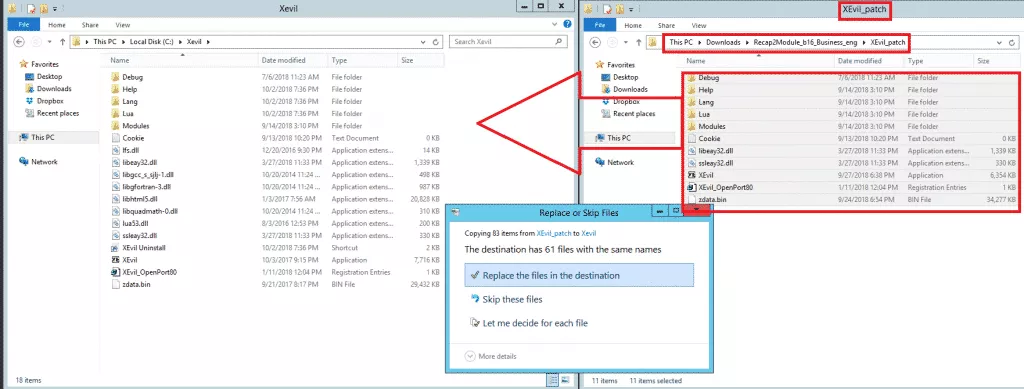Go back in the XEvil_patch window
1024x389 pixels.
596,42
